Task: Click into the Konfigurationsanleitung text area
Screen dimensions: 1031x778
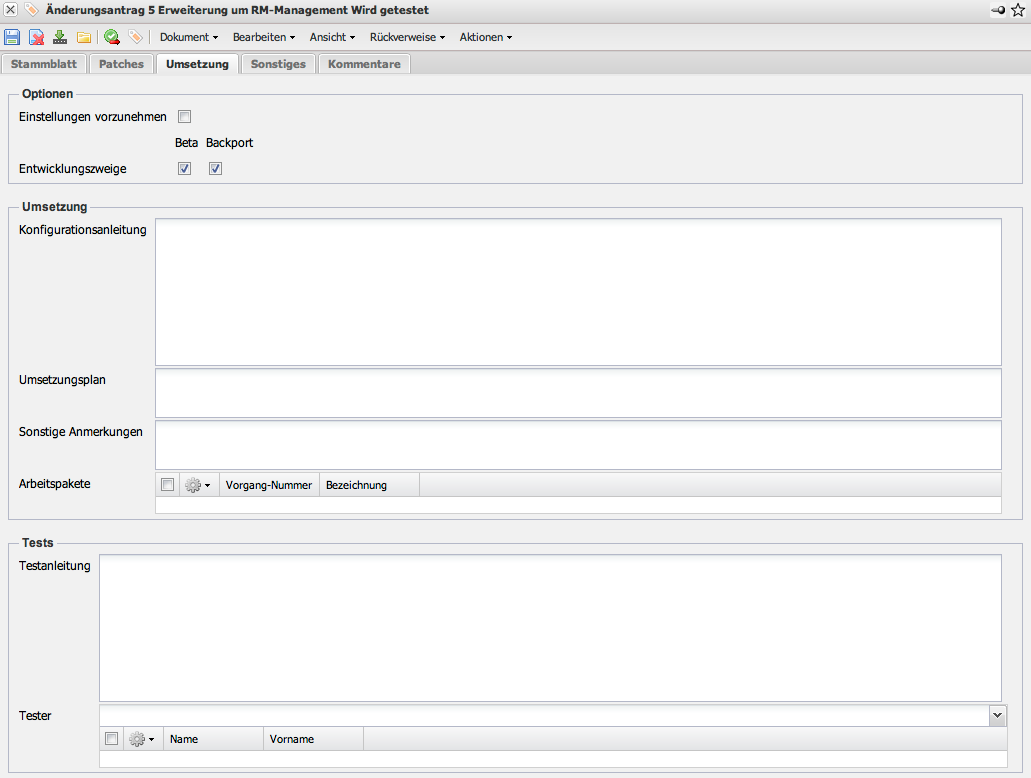Action: 578,292
